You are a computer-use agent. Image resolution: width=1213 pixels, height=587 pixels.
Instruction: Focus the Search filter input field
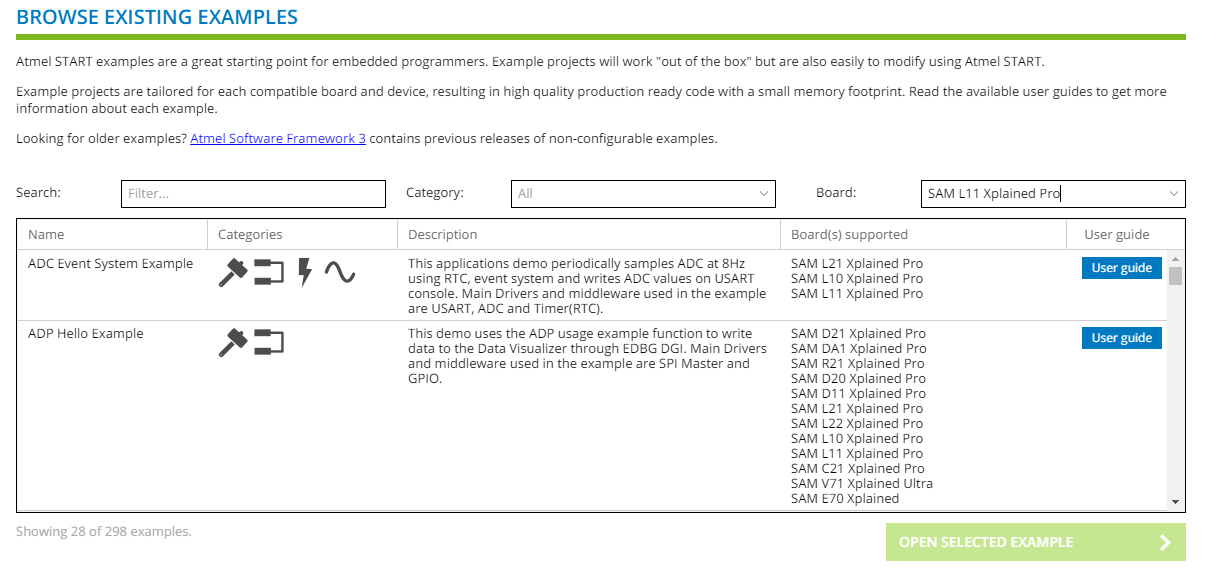tap(253, 194)
